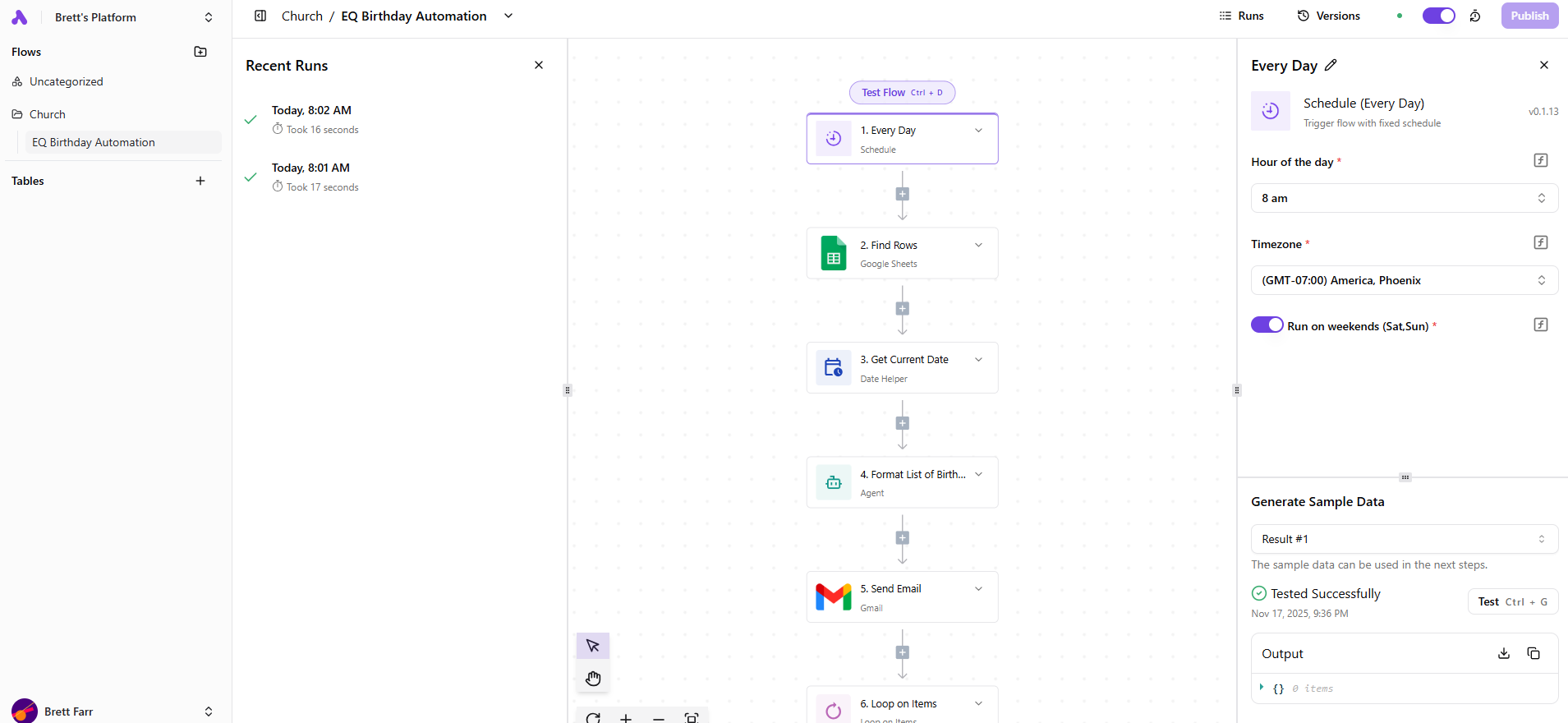Toggle dynamic value for Hour of the day
The width and height of the screenshot is (1568, 723).
pyautogui.click(x=1541, y=160)
